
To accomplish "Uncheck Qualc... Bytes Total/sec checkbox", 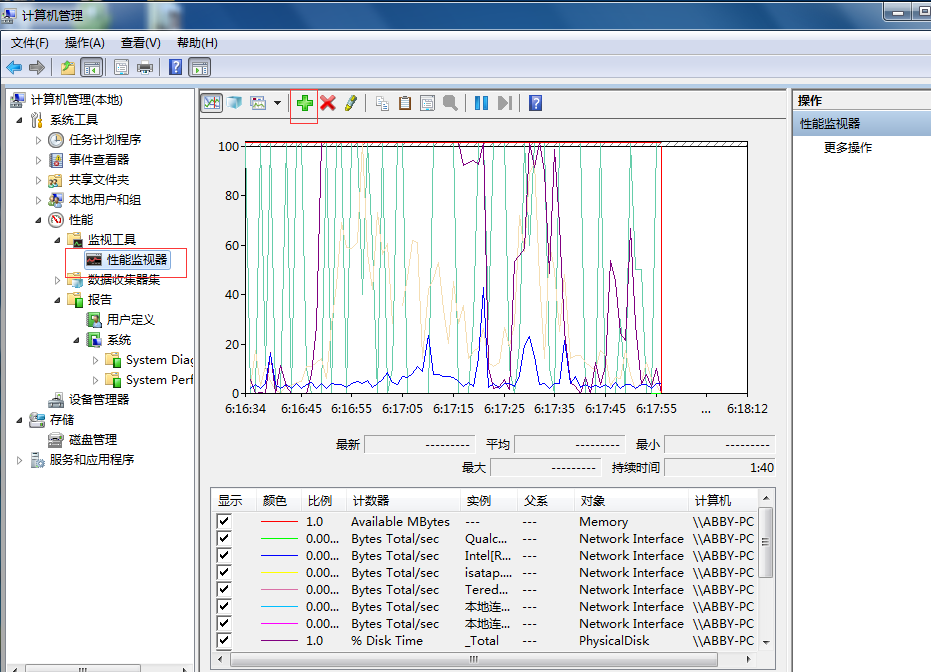I will (x=224, y=538).
